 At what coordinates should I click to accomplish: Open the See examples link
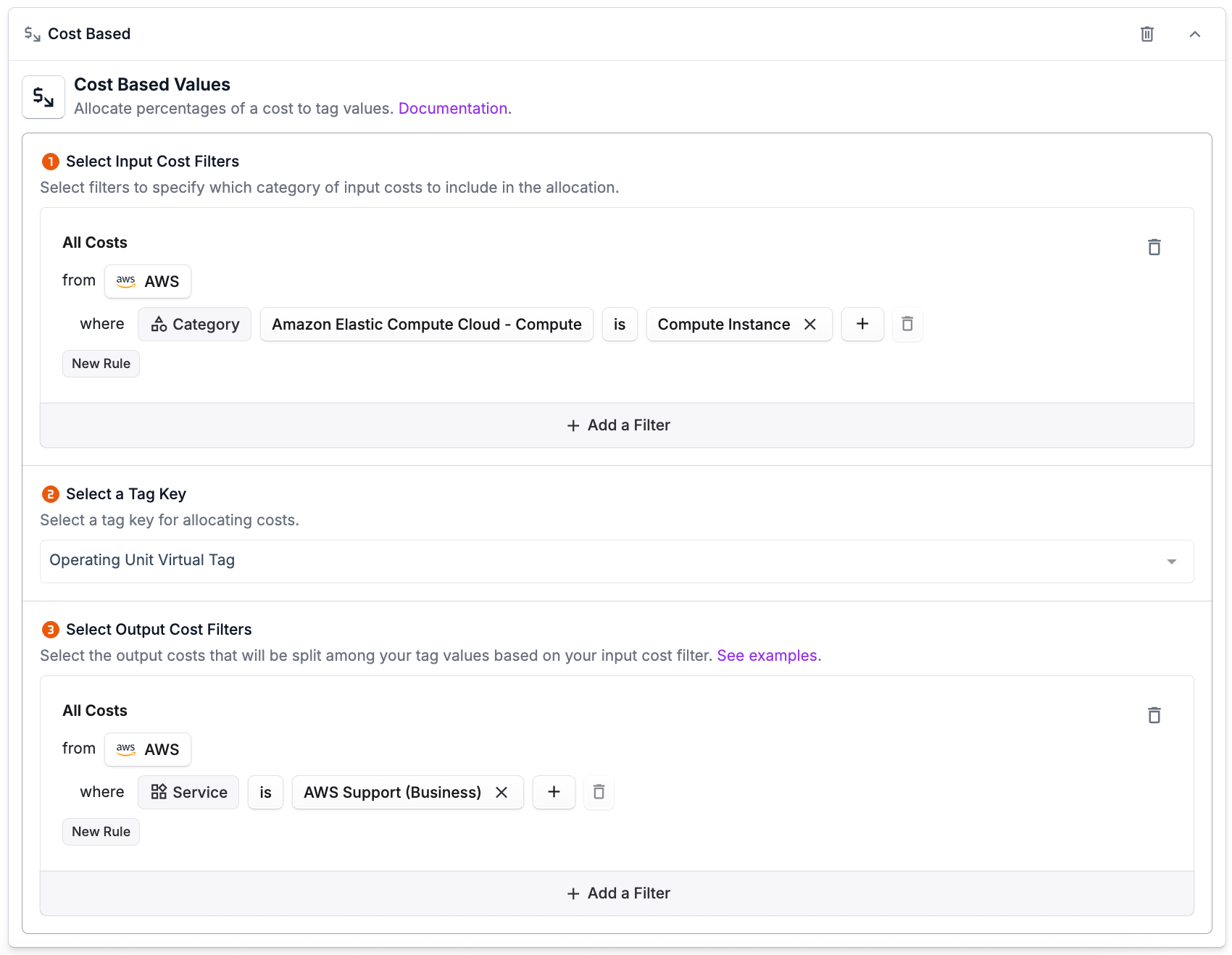coord(767,656)
